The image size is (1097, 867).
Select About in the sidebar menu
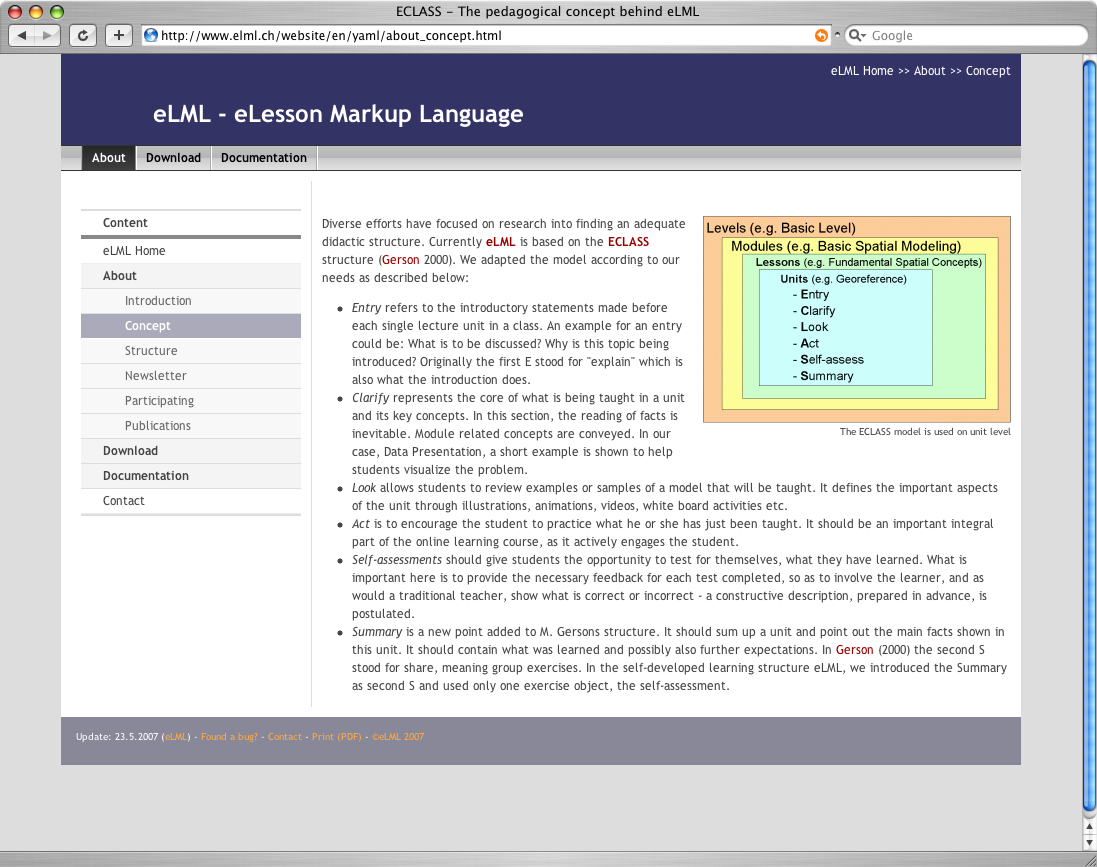point(191,276)
